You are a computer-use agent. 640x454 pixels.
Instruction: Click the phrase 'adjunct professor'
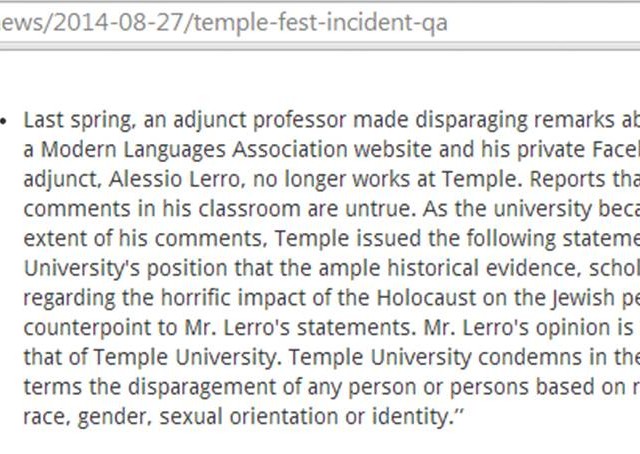pos(259,120)
